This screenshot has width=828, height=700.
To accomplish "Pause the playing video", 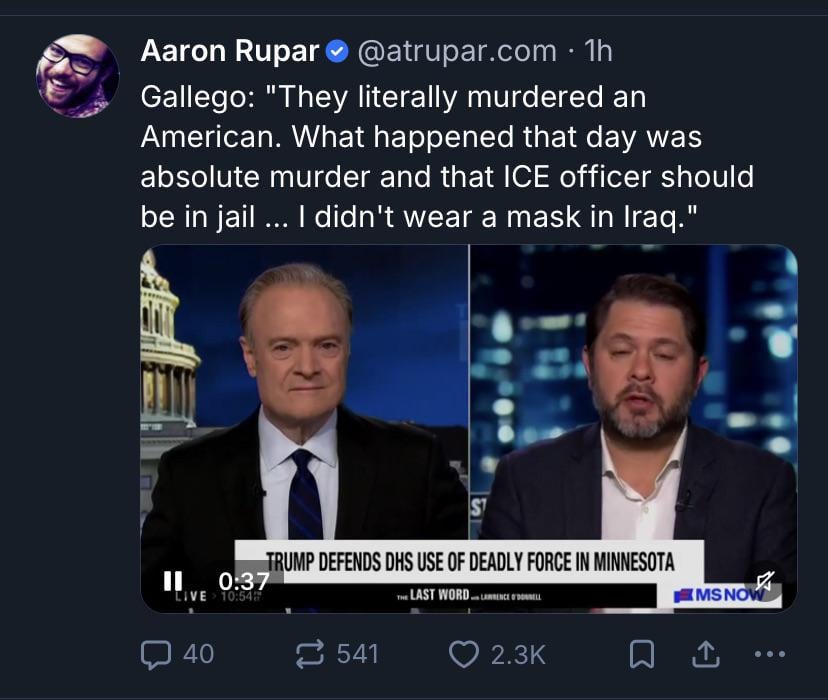I will pos(173,580).
